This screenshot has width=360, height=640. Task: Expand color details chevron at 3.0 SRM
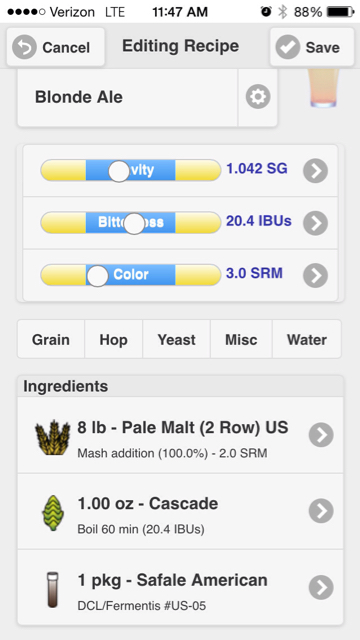[316, 276]
